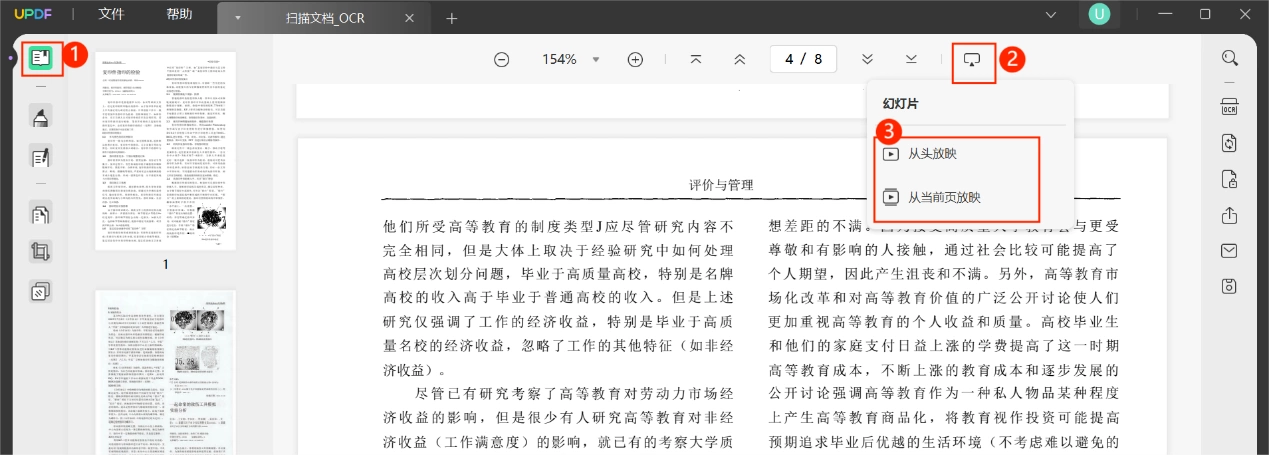Viewport: 1269px width, 455px height.
Task: Open Share file icon in right sidebar
Action: pyautogui.click(x=1230, y=215)
